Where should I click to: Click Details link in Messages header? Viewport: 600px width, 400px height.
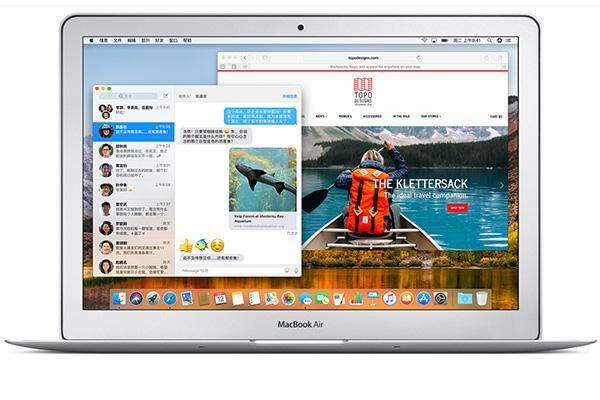pos(290,96)
